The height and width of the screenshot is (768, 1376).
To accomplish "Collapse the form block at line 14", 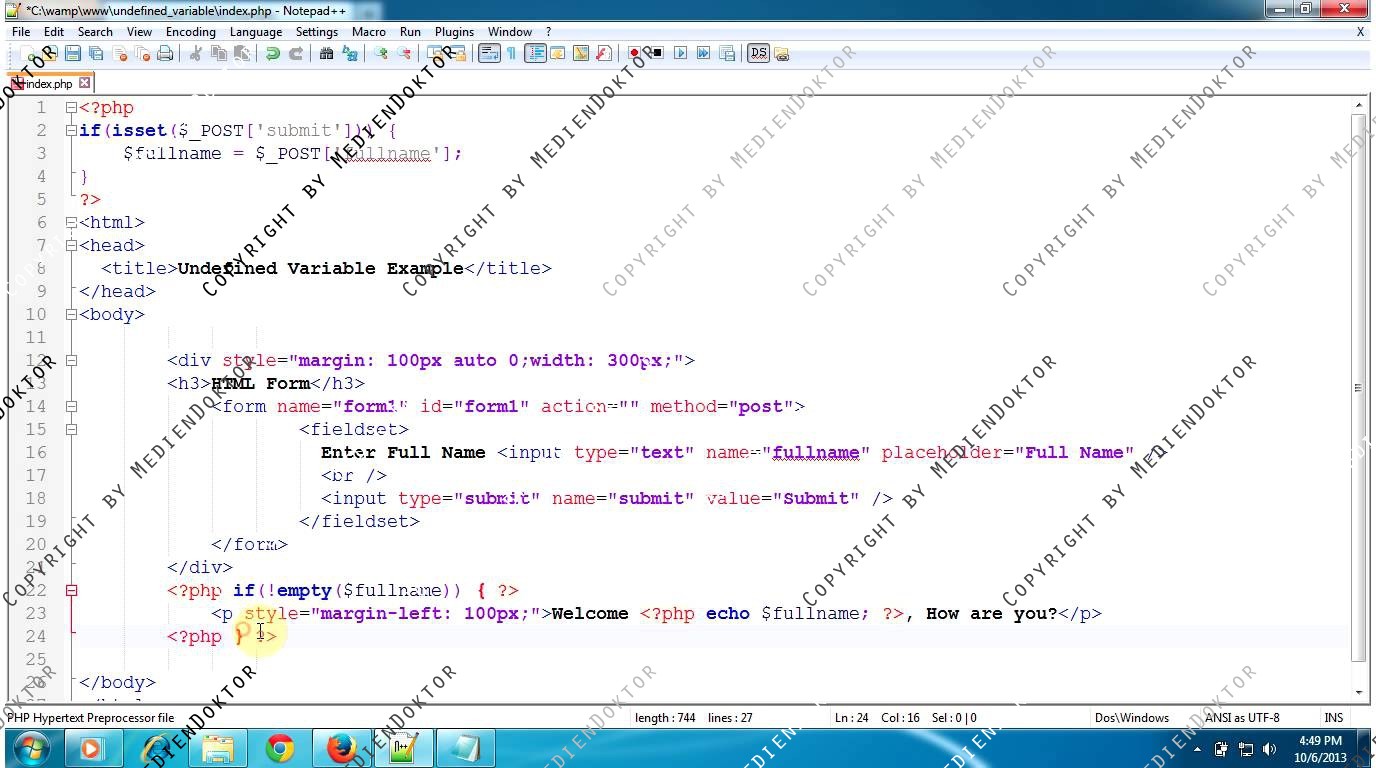I will click(71, 406).
